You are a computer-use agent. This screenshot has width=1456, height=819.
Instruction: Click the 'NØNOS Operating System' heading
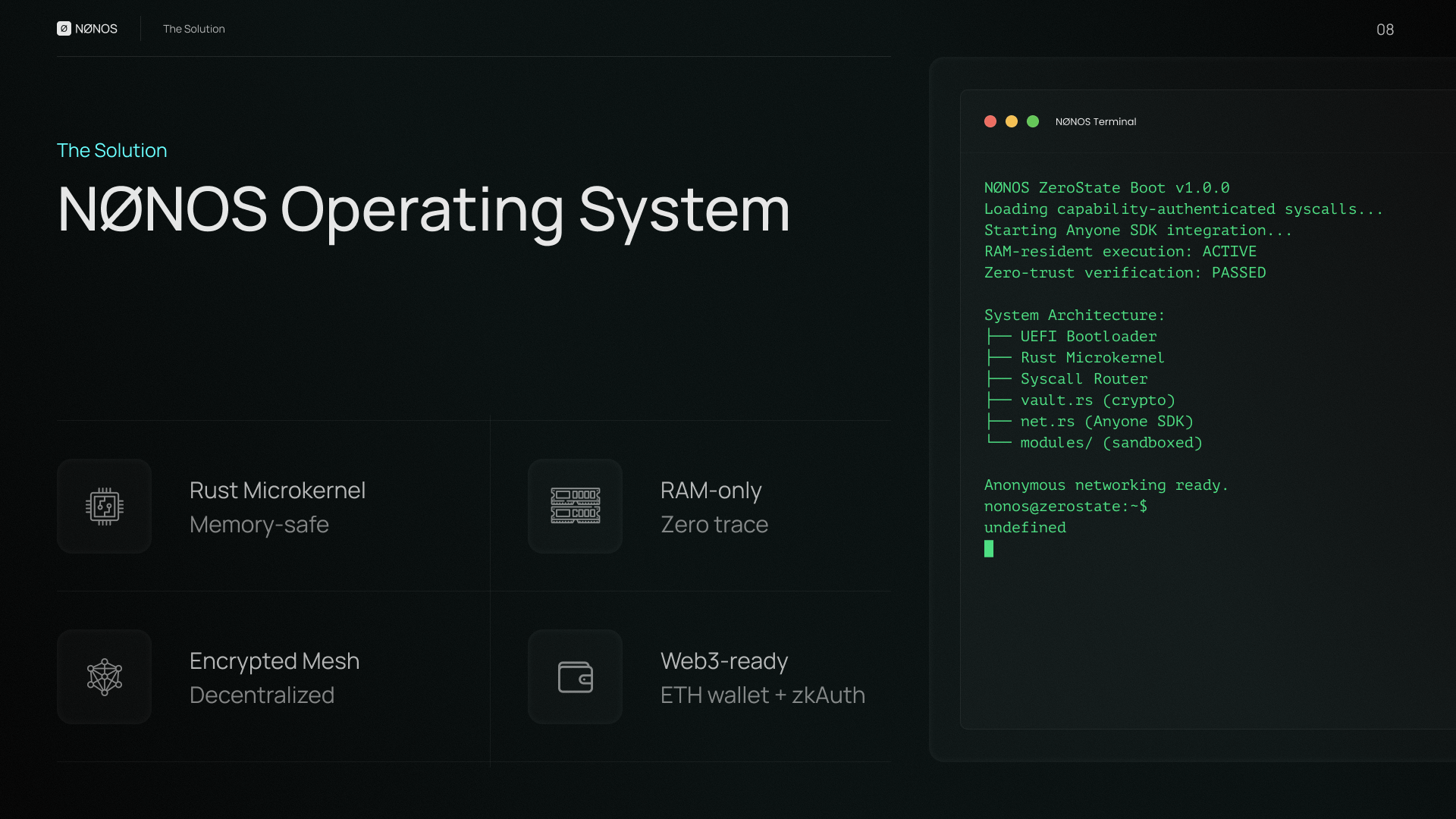[423, 210]
